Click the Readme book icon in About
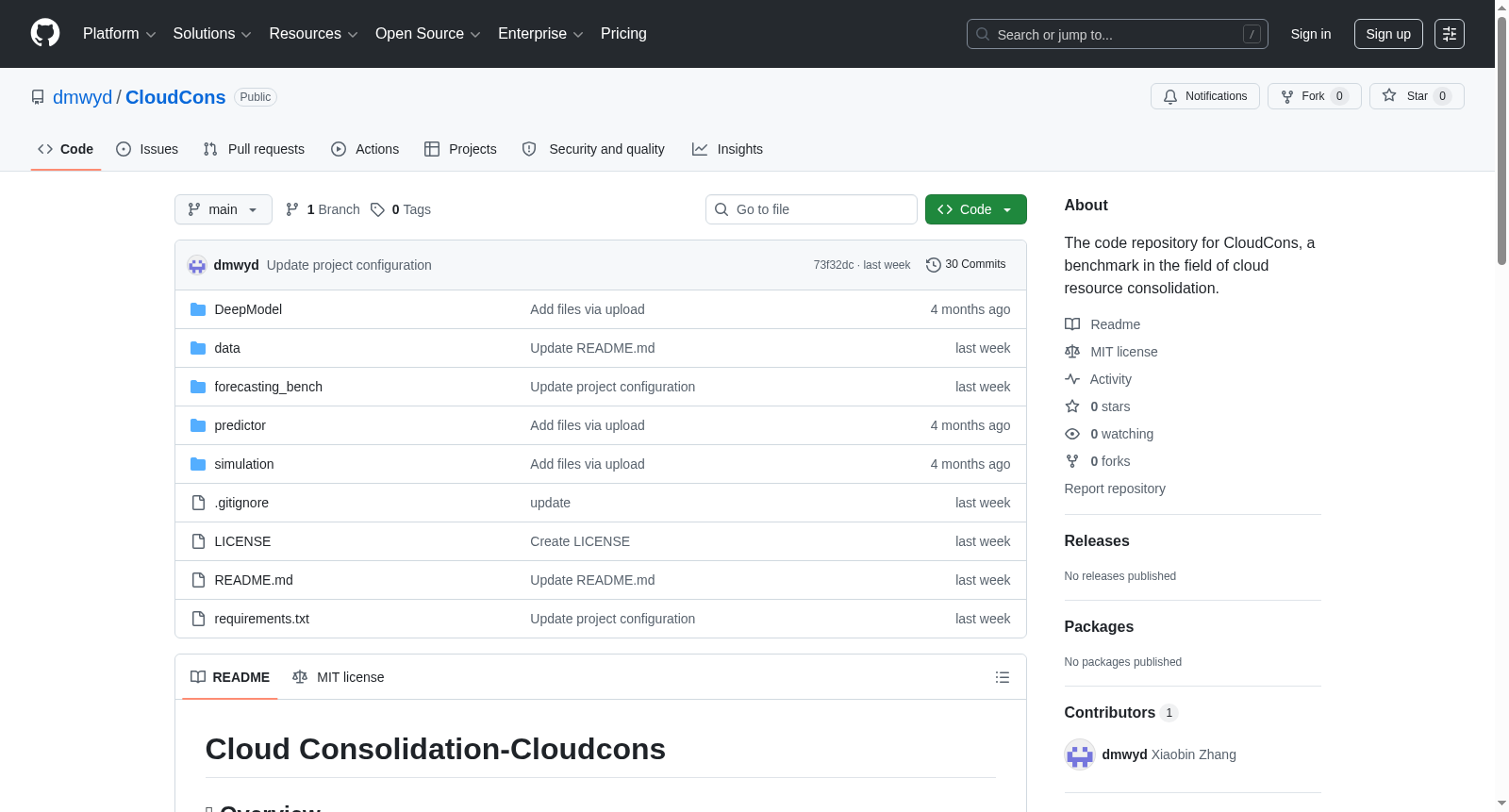Image resolution: width=1509 pixels, height=812 pixels. coord(1072,324)
